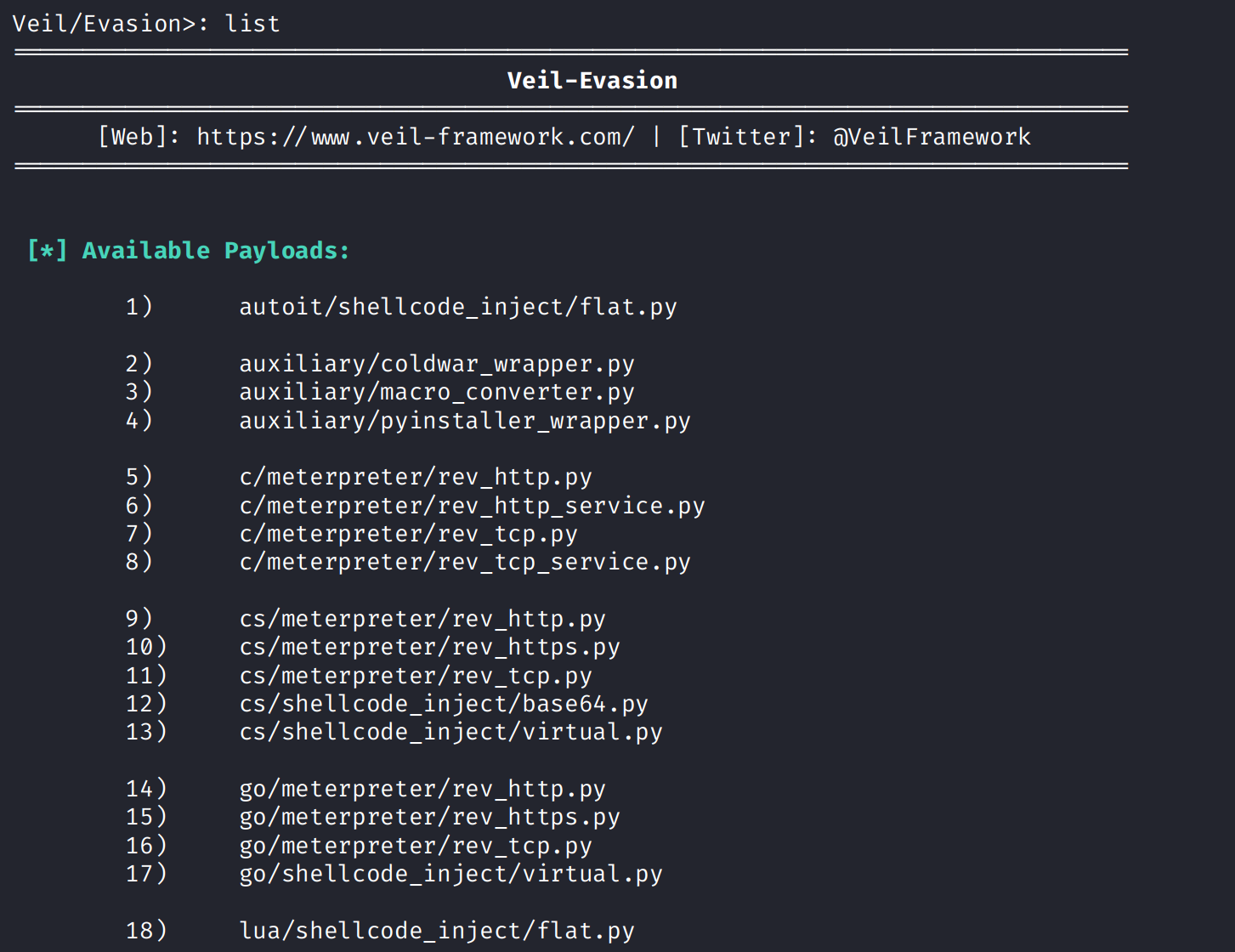The width and height of the screenshot is (1235, 952).
Task: Select c/meterpreter/rev_tcp_service.py entry
Action: click(x=465, y=562)
